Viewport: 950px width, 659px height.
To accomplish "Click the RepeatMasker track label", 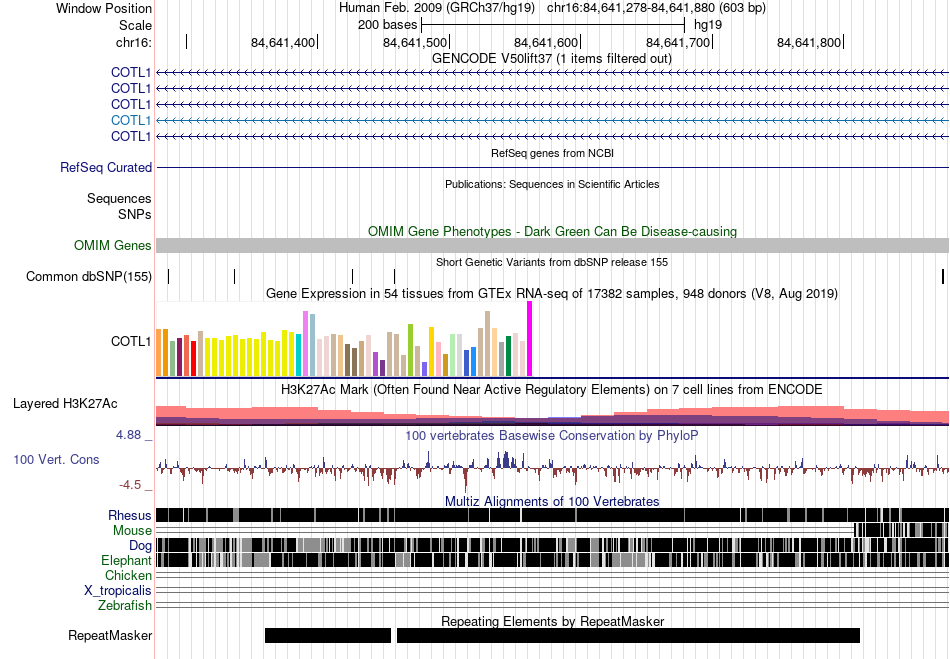I will pyautogui.click(x=110, y=635).
